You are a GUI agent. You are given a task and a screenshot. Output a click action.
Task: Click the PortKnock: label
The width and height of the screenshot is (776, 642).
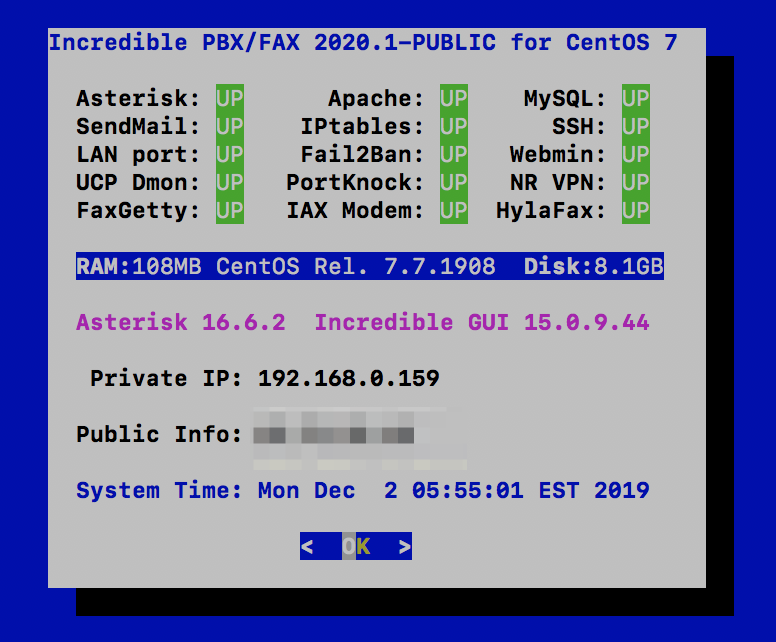(355, 182)
